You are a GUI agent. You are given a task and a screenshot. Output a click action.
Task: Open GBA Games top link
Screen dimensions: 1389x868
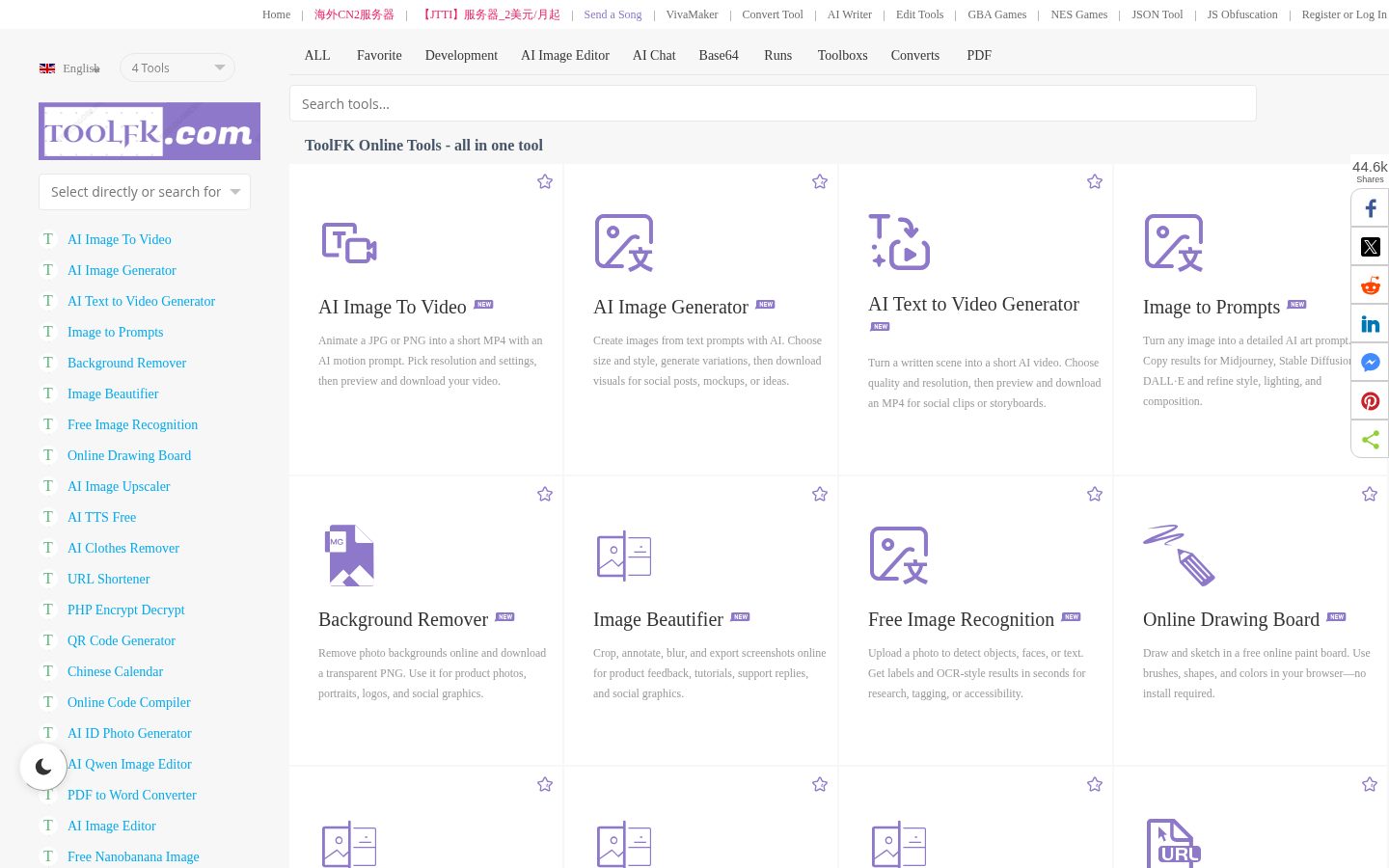(997, 14)
